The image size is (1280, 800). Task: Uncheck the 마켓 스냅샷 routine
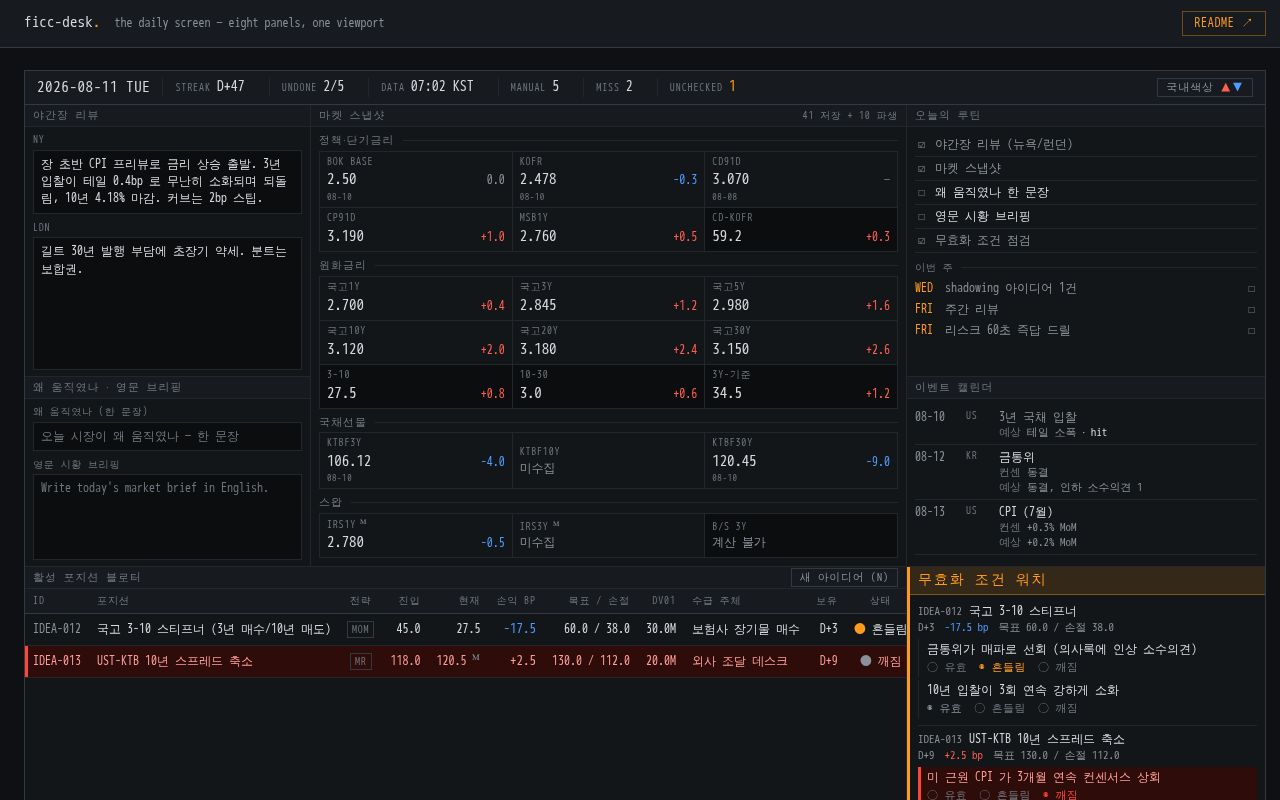(x=921, y=168)
